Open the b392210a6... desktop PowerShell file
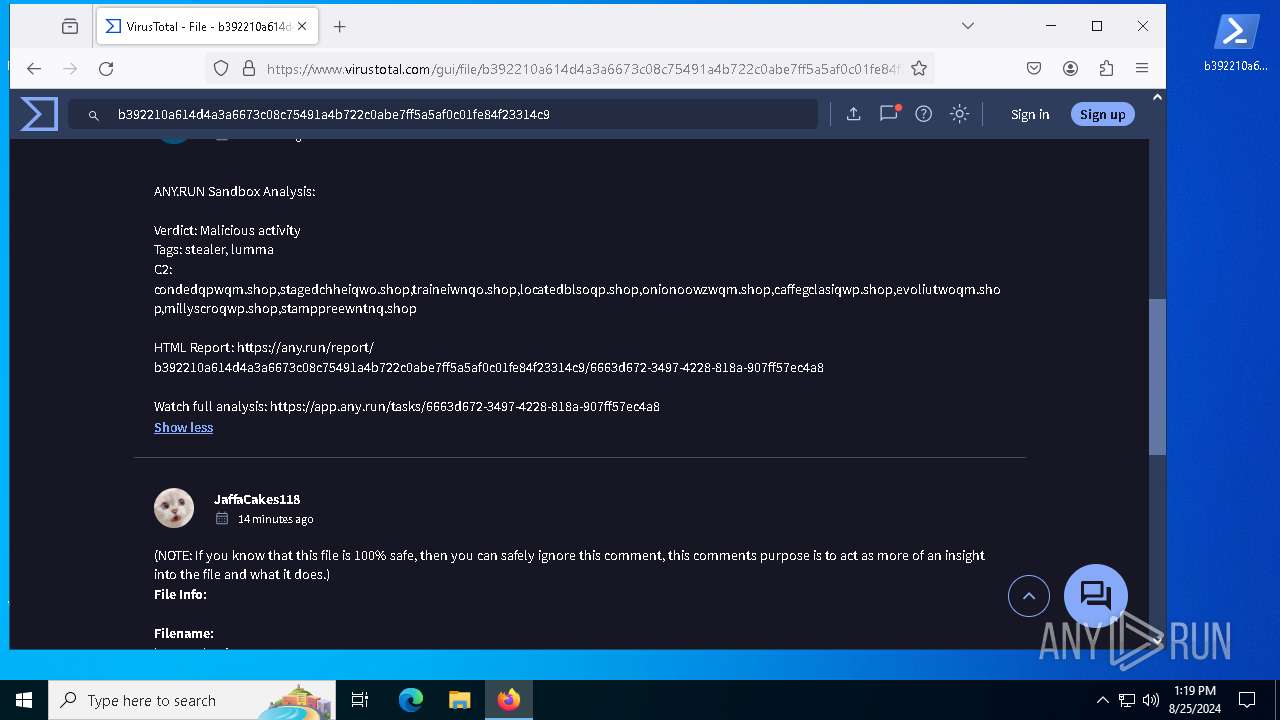 click(1236, 44)
